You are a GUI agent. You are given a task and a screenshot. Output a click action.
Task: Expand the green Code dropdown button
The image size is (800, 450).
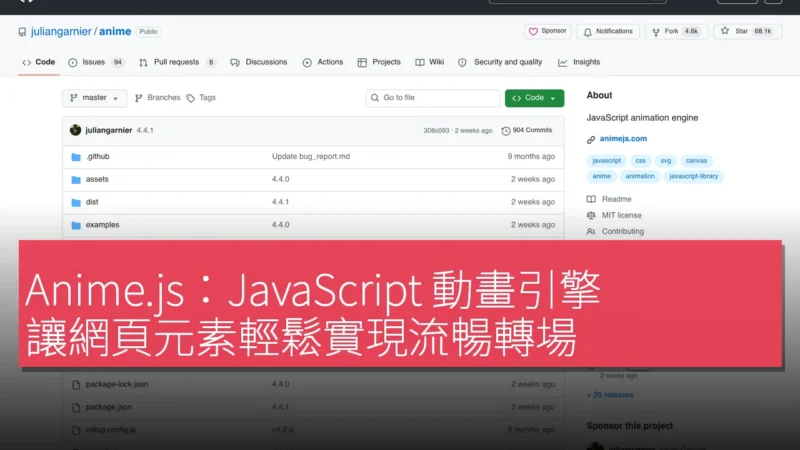pos(534,98)
